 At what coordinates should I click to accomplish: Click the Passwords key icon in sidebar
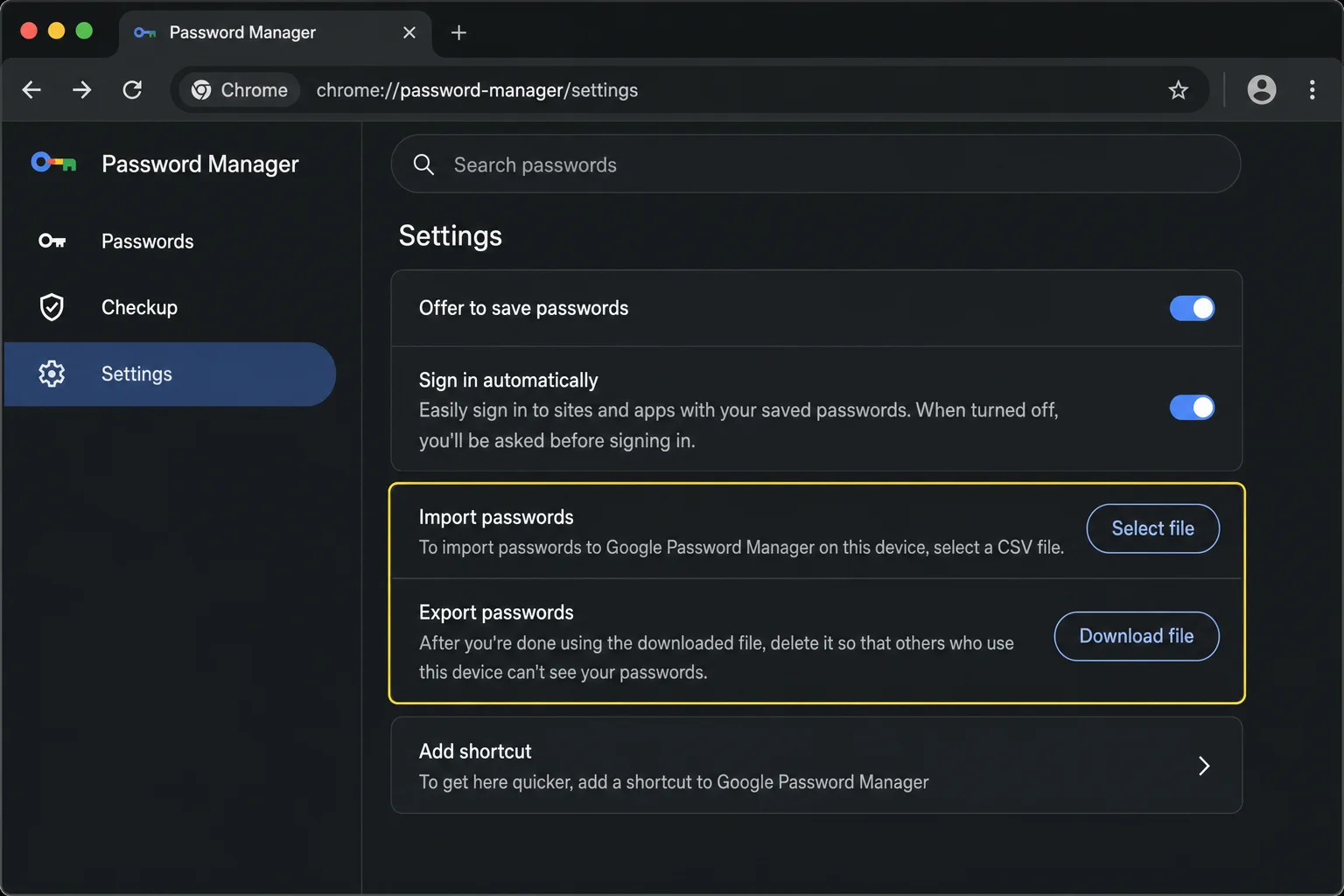[x=52, y=241]
